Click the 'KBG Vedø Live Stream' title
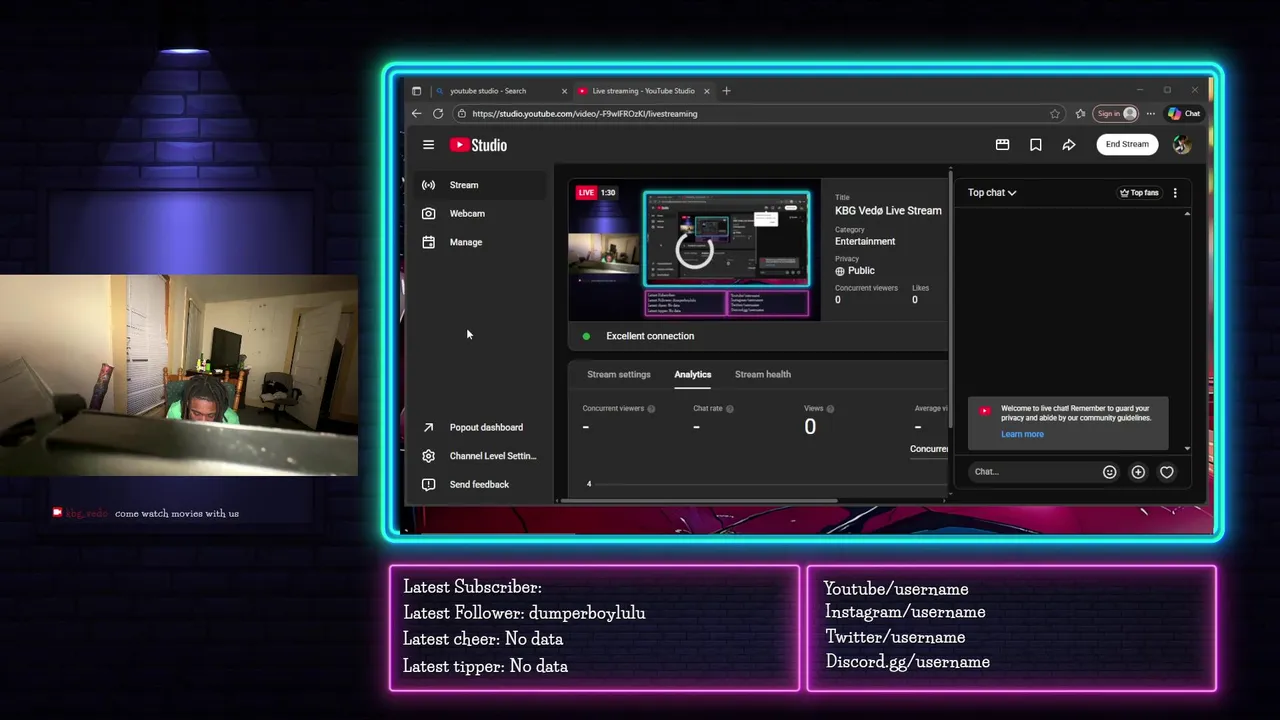The width and height of the screenshot is (1280, 720). [888, 211]
